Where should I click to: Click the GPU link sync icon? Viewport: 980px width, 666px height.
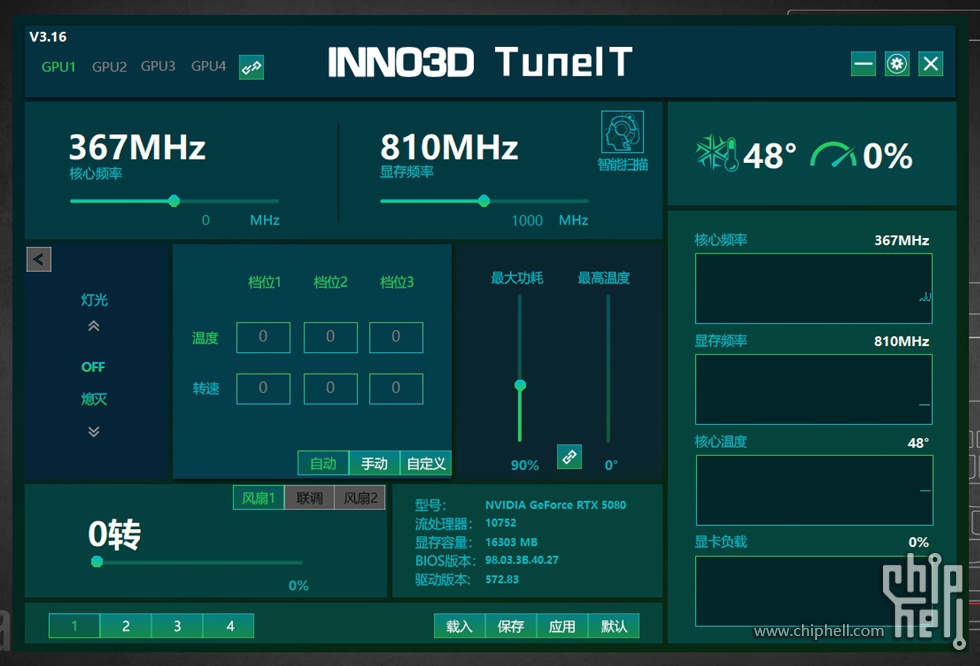coord(251,67)
